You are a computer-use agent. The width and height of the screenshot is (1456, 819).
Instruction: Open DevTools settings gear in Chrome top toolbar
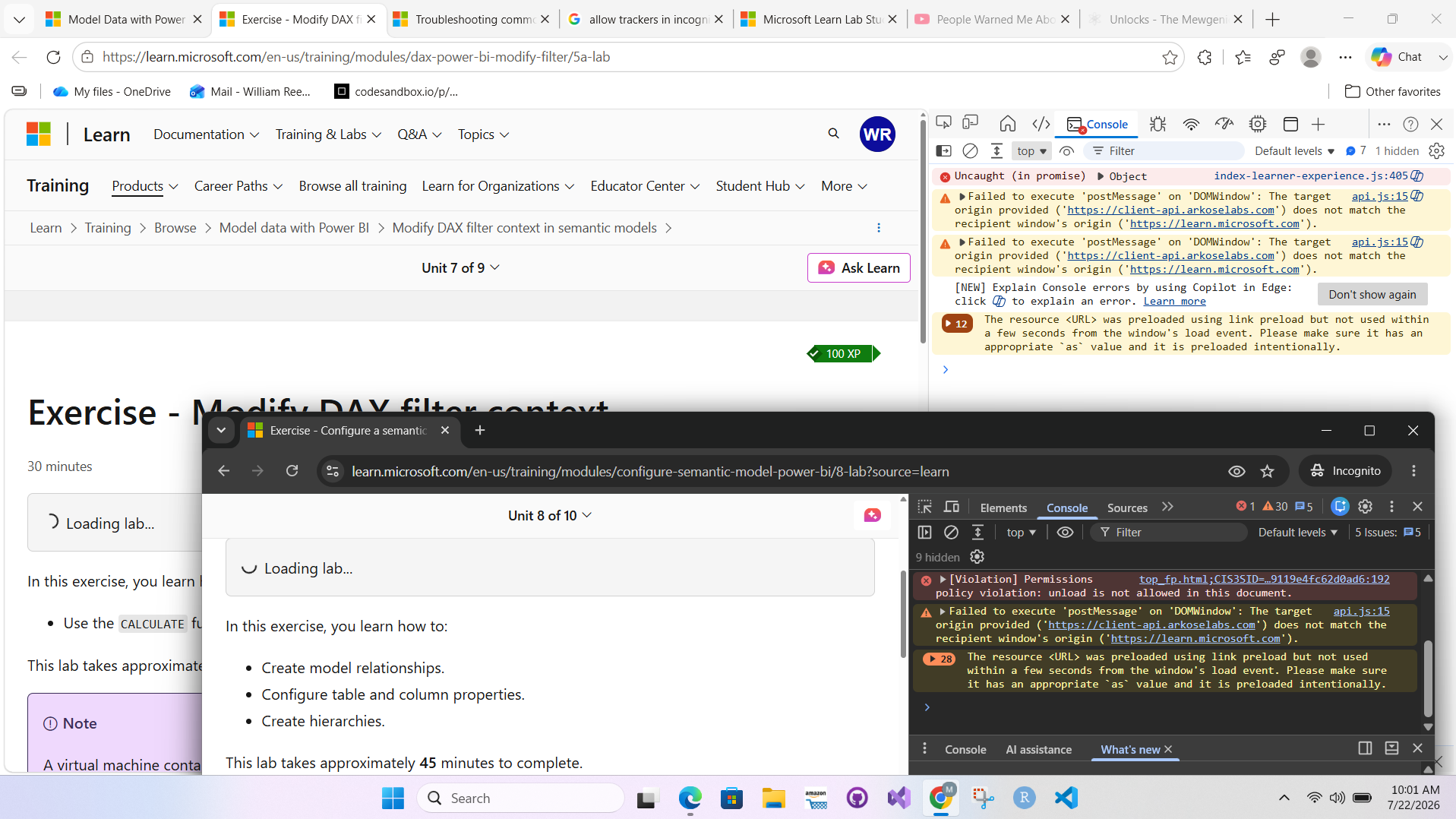point(1365,507)
